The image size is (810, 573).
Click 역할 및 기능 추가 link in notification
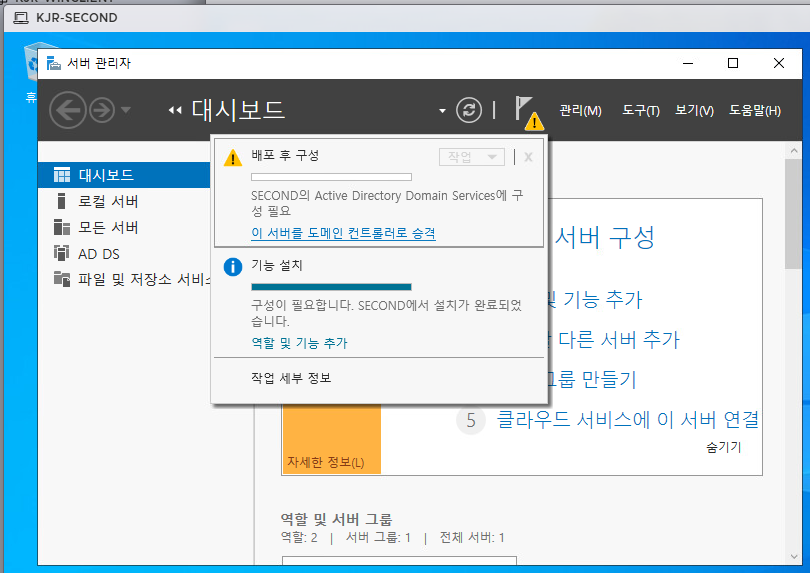click(x=299, y=343)
